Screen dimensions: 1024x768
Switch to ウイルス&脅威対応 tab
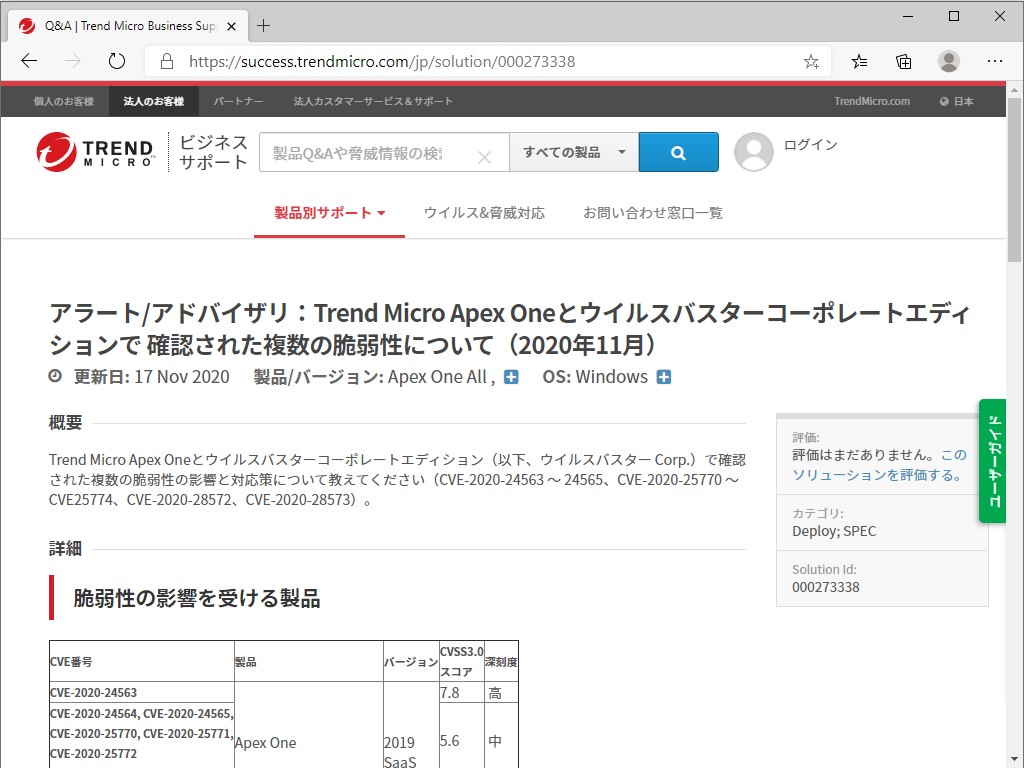pyautogui.click(x=485, y=213)
